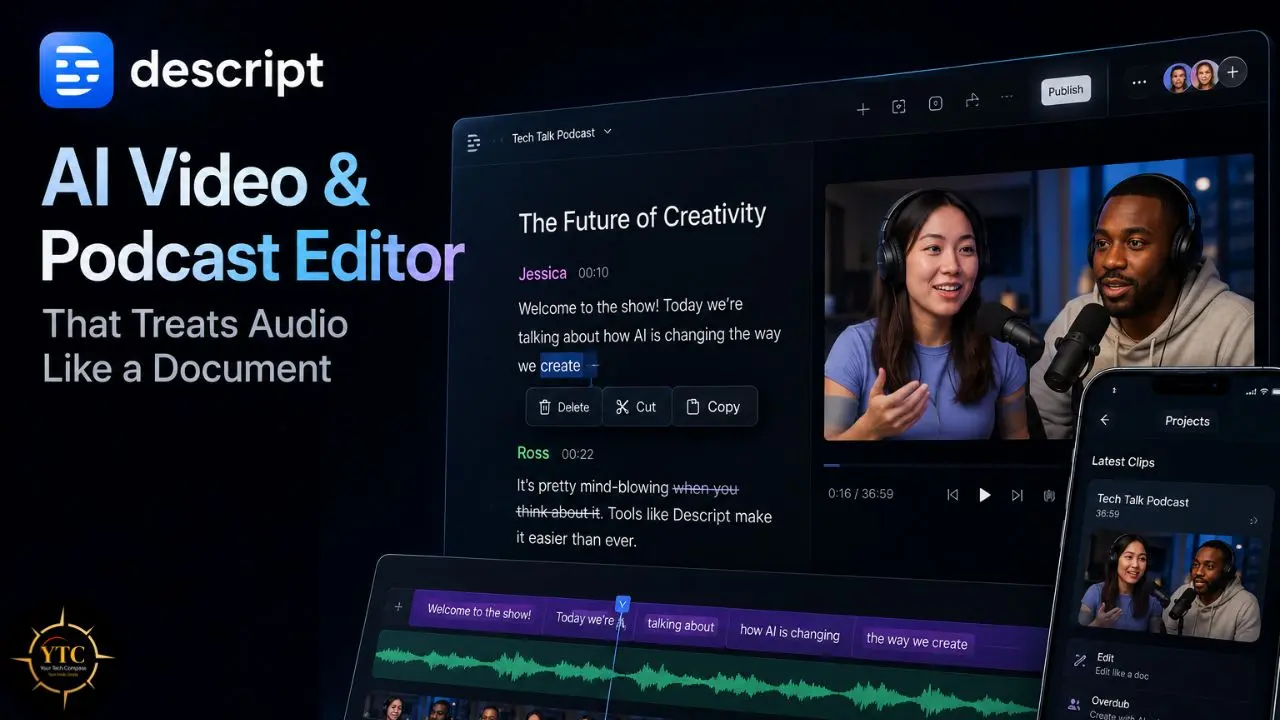Click the timestamp 00:10 next to Jessica
The width and height of the screenshot is (1280, 720).
click(x=593, y=272)
